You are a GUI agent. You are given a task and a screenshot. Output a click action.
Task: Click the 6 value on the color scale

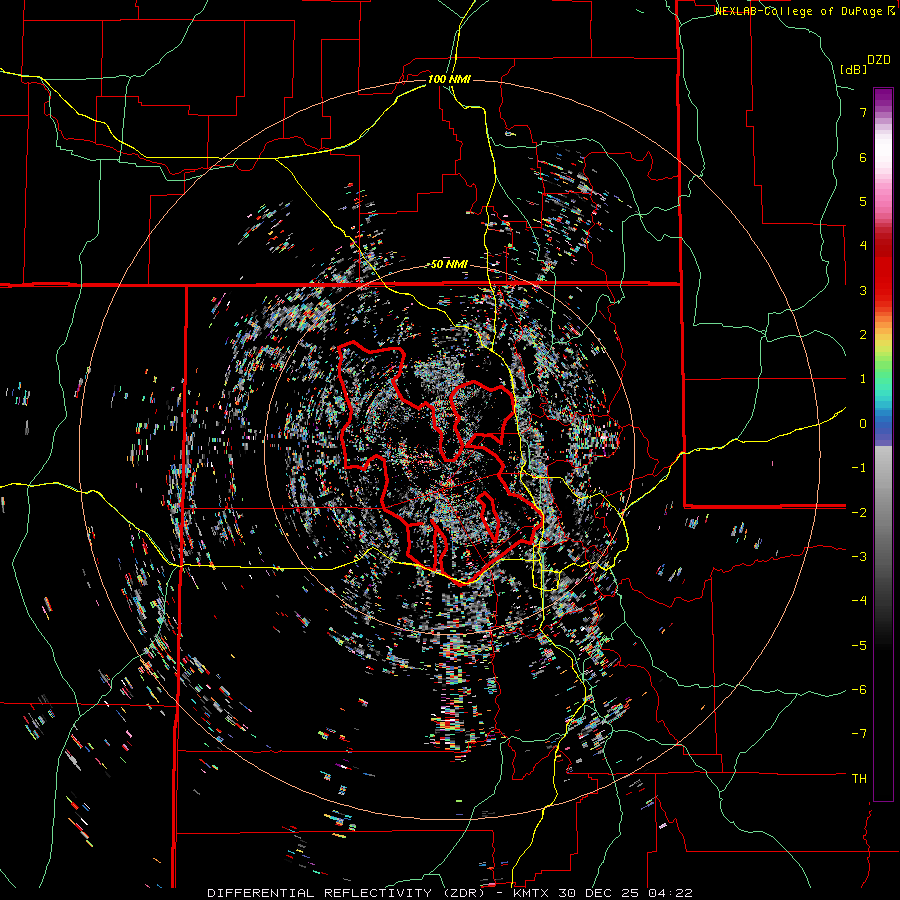pyautogui.click(x=863, y=157)
